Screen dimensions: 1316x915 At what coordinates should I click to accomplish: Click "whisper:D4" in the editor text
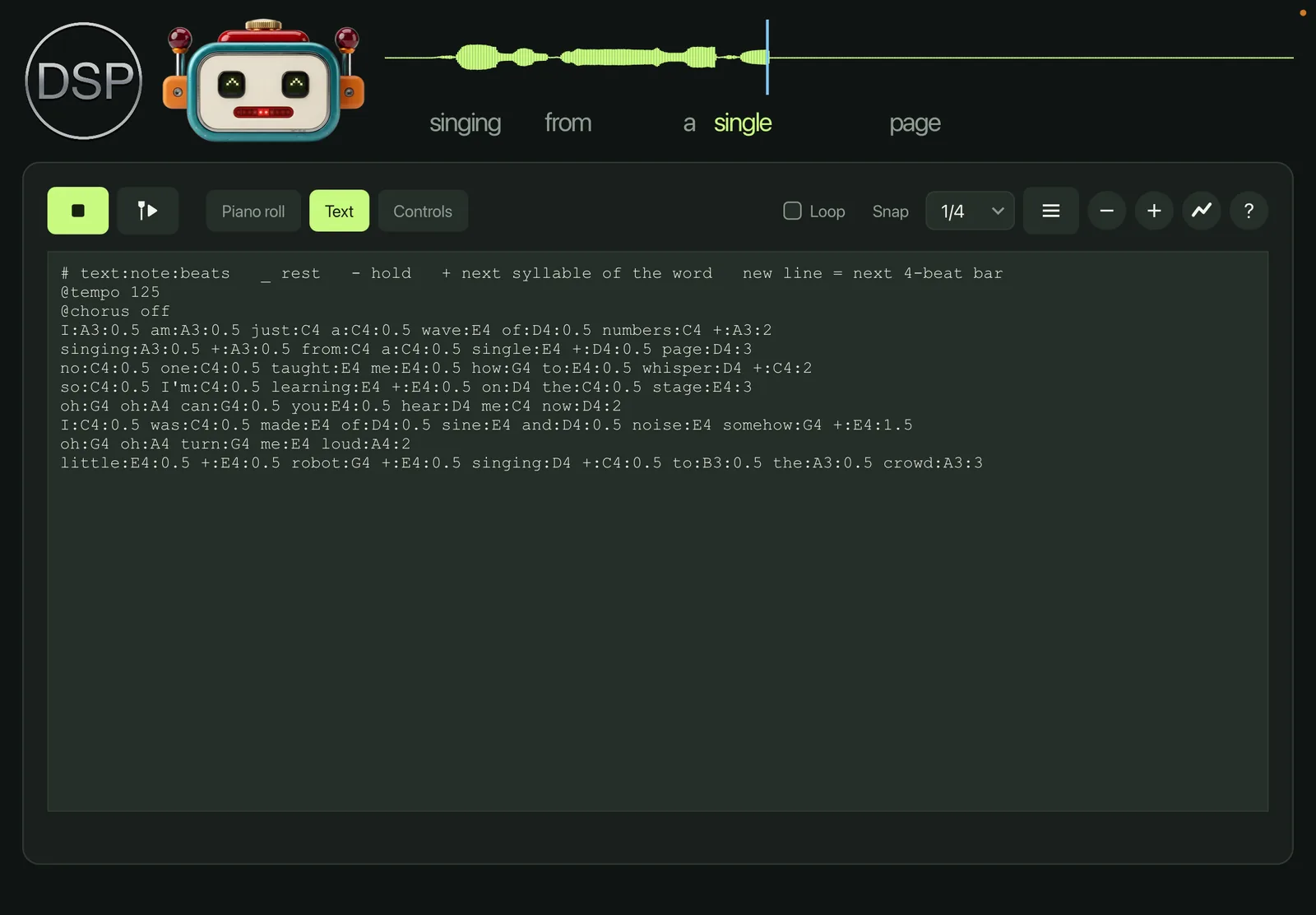tap(692, 368)
